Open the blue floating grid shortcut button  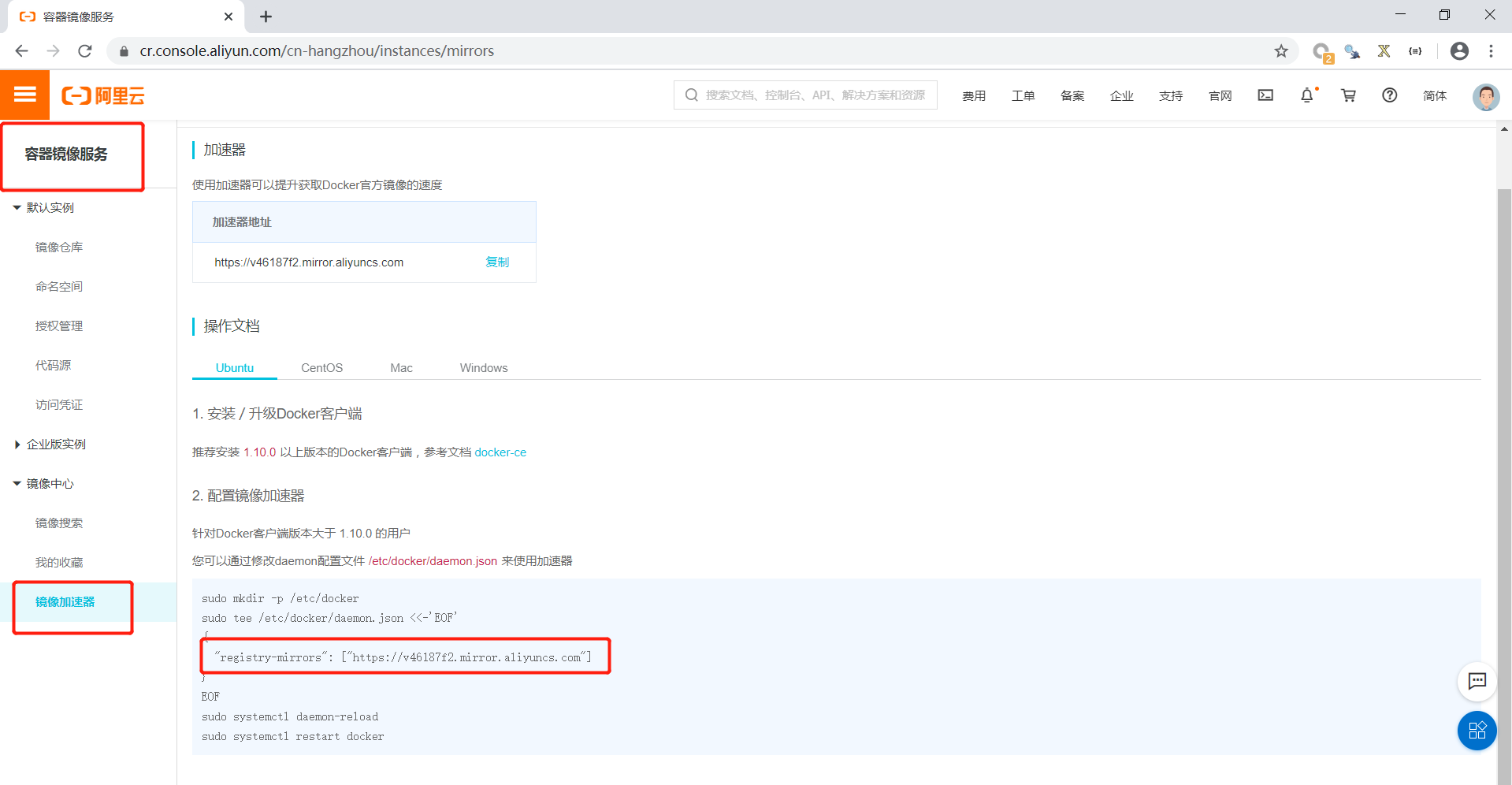tap(1477, 731)
